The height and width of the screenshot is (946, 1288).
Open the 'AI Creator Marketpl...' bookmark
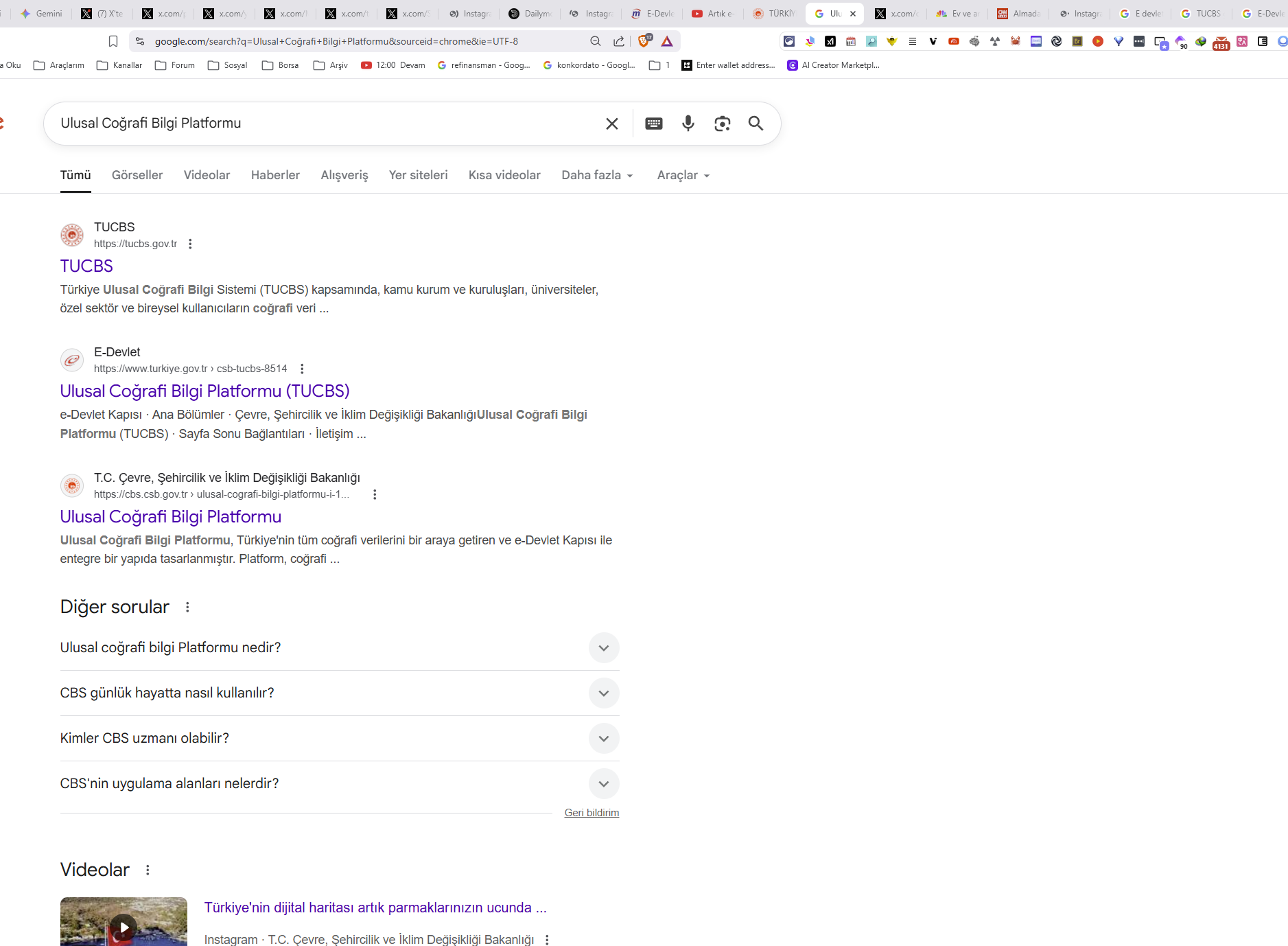[x=833, y=65]
